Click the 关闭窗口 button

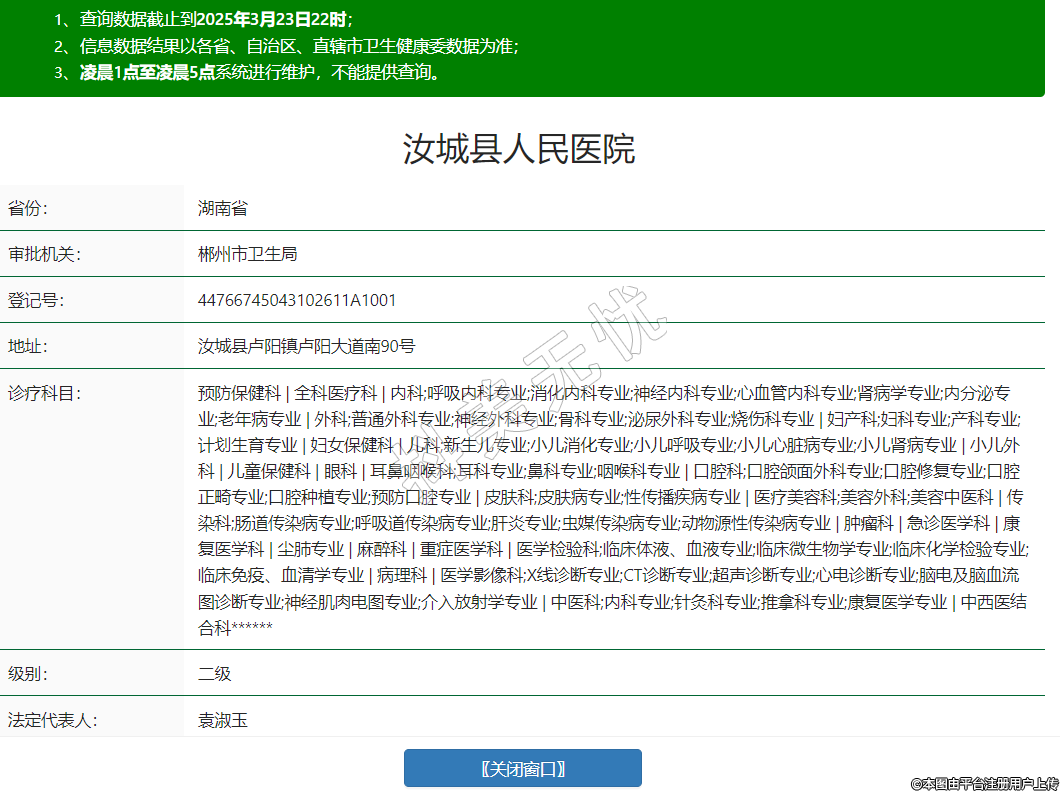coord(522,768)
